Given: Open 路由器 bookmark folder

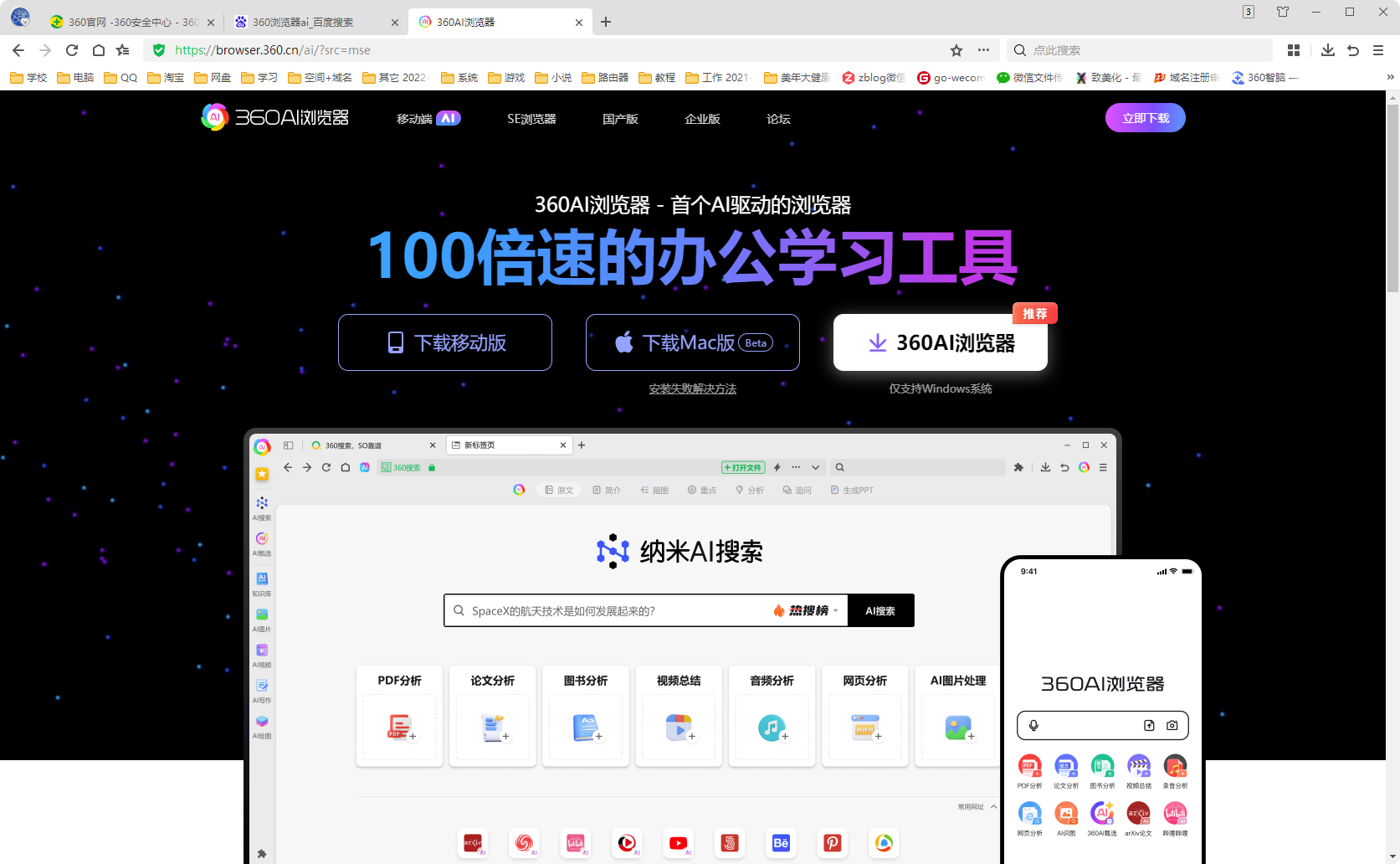Looking at the screenshot, I should [605, 78].
